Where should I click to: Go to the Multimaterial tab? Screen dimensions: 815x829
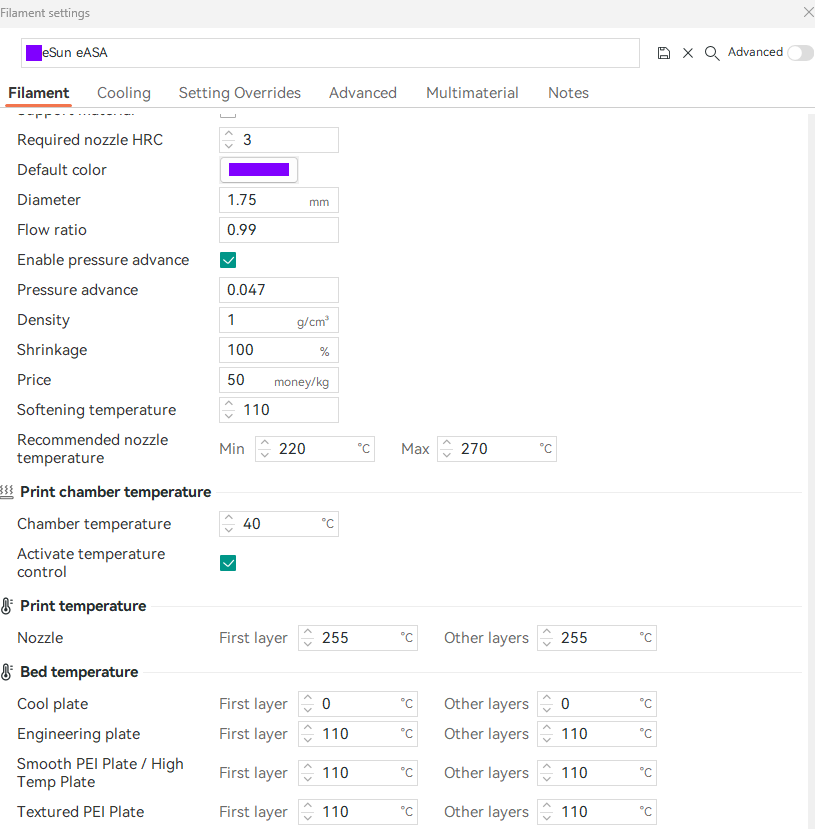tap(472, 93)
